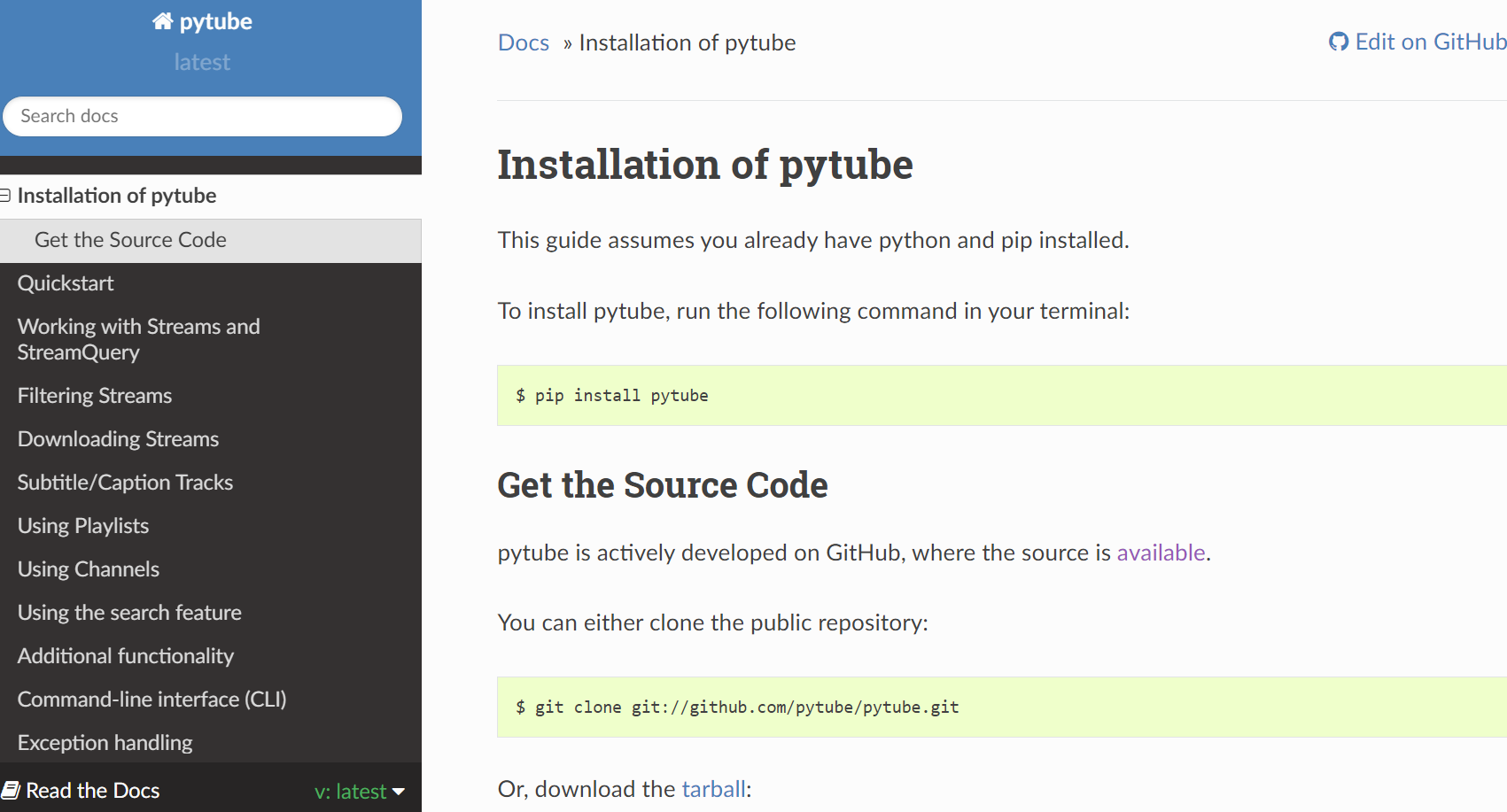The image size is (1507, 812).
Task: Click the GitHub icon next to Edit on GitHub
Action: pyautogui.click(x=1339, y=42)
